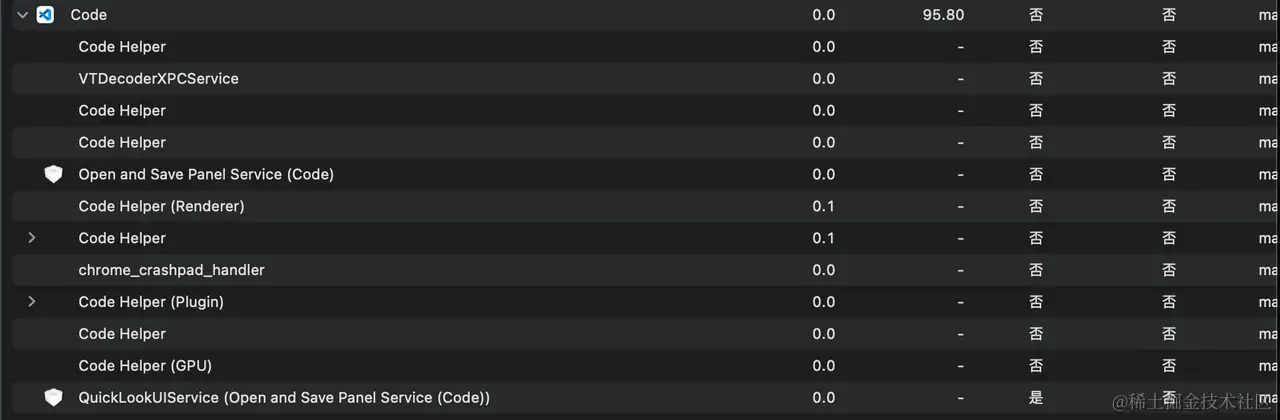Collapse the Code process group
The height and width of the screenshot is (420, 1280).
coord(22,15)
